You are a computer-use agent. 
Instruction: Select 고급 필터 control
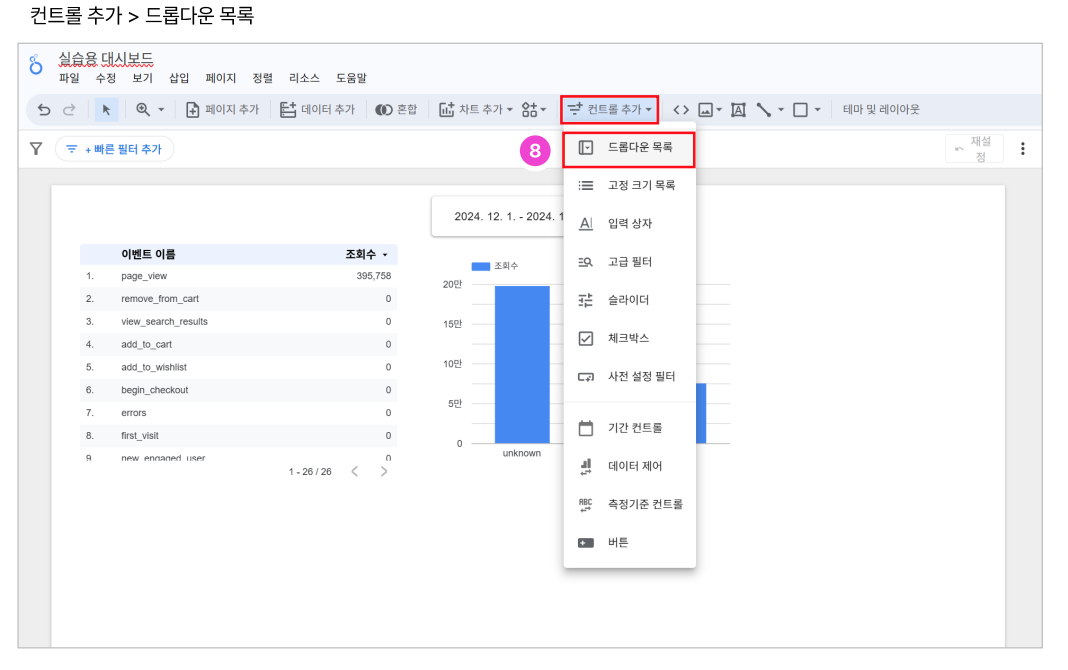tap(629, 261)
